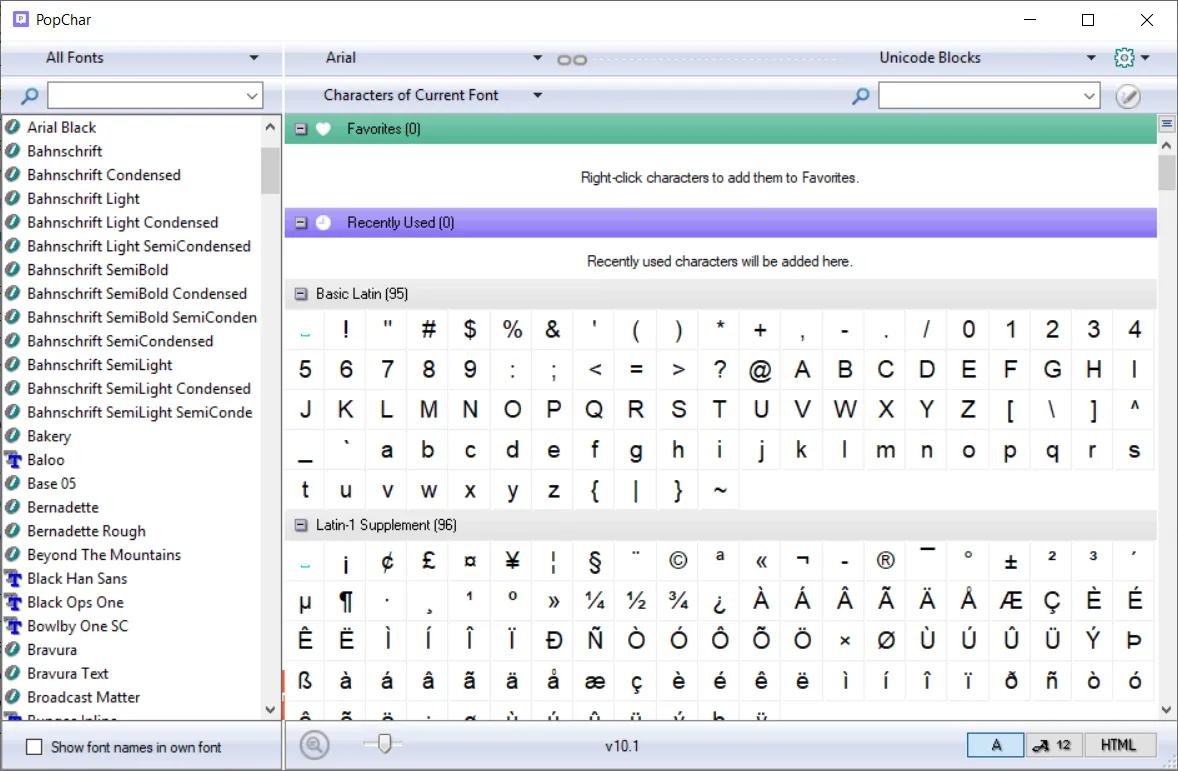Click the Favorites heart icon
The height and width of the screenshot is (771, 1178).
(x=323, y=129)
